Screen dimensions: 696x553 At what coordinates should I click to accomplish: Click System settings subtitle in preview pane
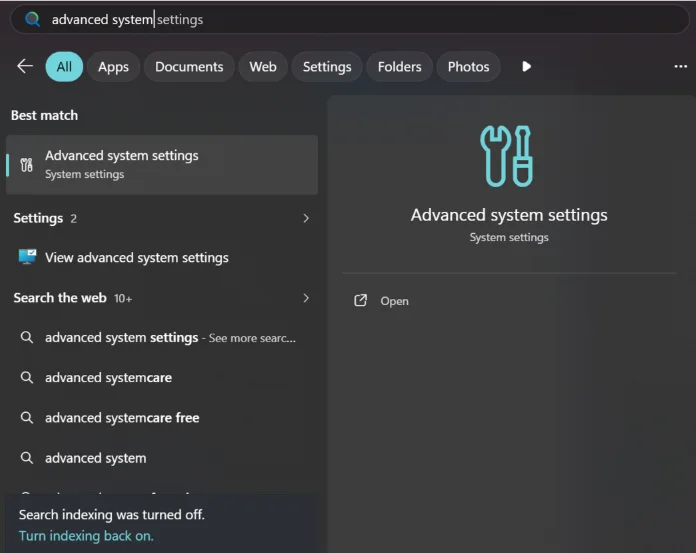pos(509,237)
